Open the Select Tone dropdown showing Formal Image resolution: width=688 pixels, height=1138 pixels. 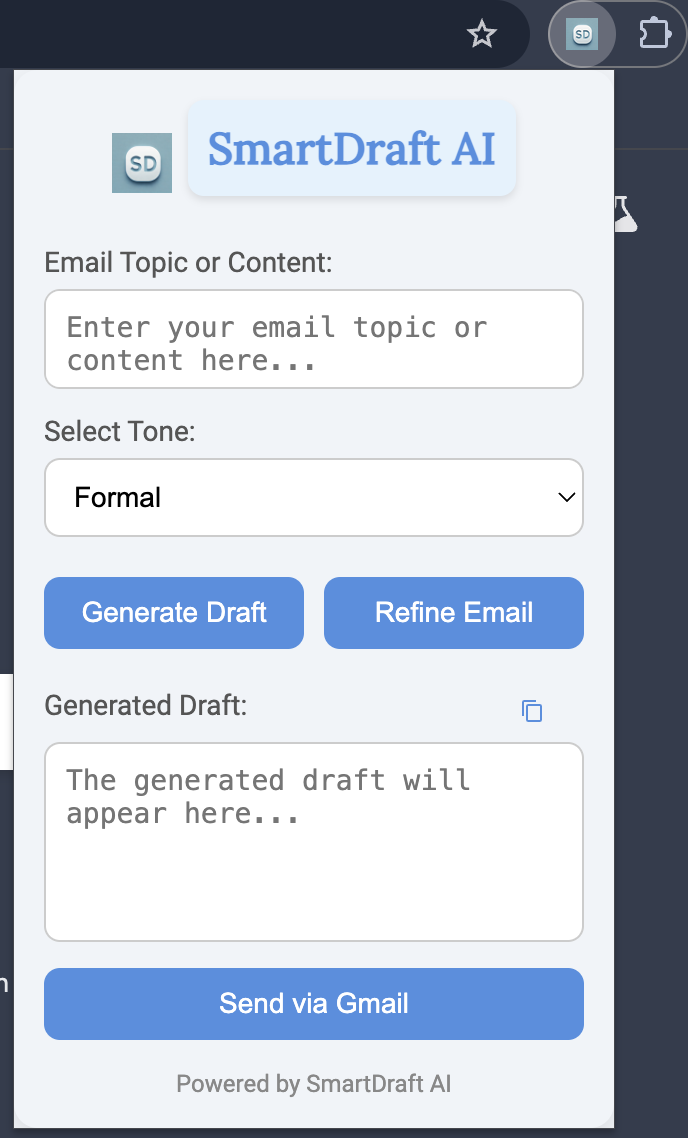point(314,497)
